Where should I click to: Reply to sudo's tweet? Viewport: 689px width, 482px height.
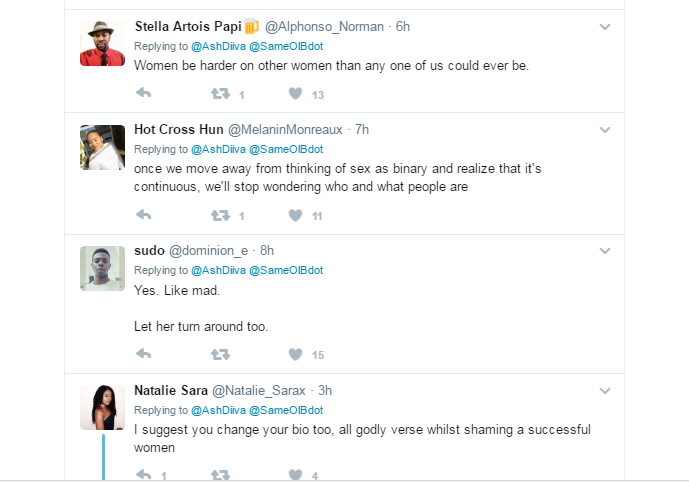coord(143,354)
